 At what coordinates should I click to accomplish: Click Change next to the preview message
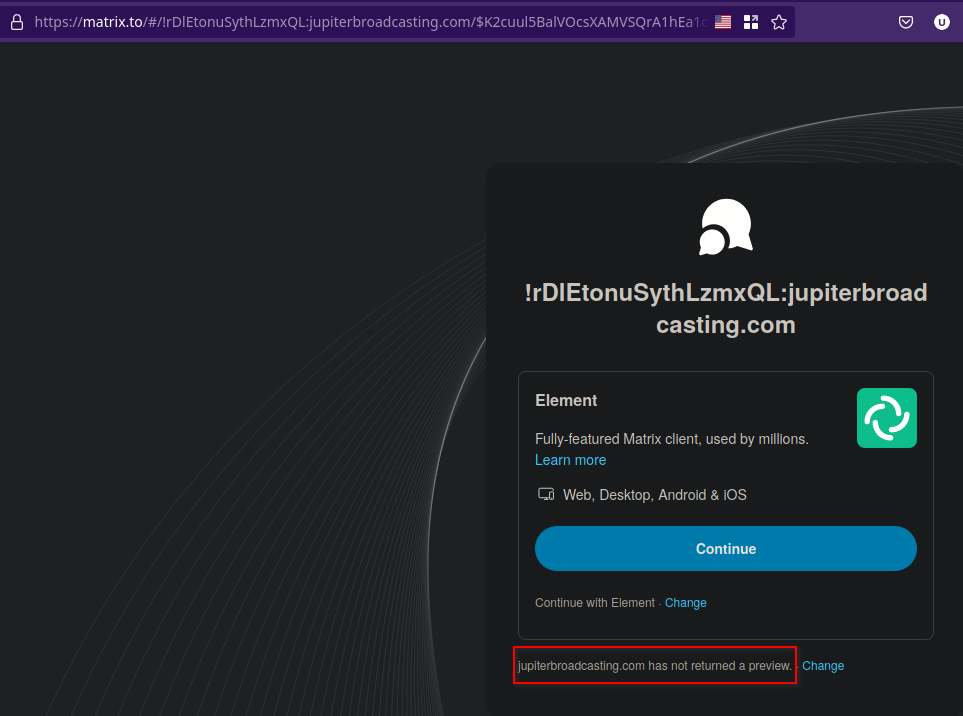[823, 666]
